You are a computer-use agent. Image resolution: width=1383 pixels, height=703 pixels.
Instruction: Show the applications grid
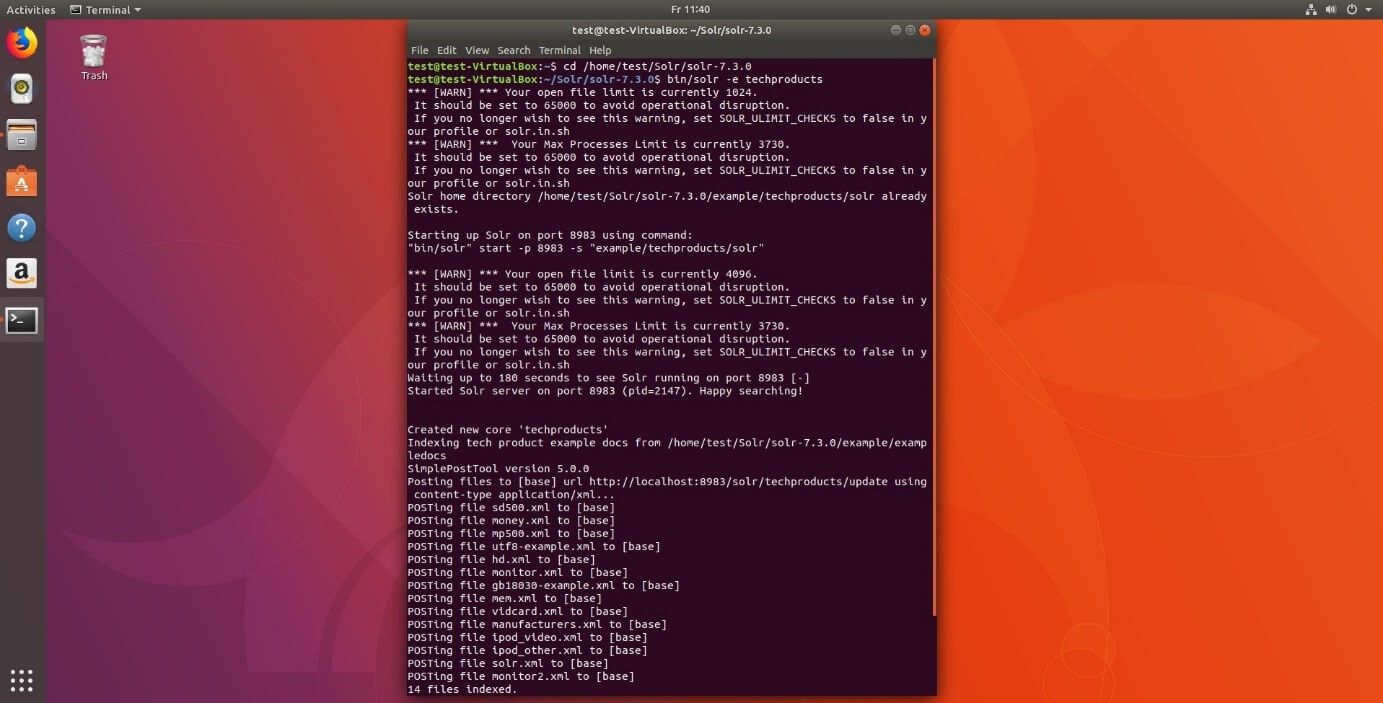22,680
